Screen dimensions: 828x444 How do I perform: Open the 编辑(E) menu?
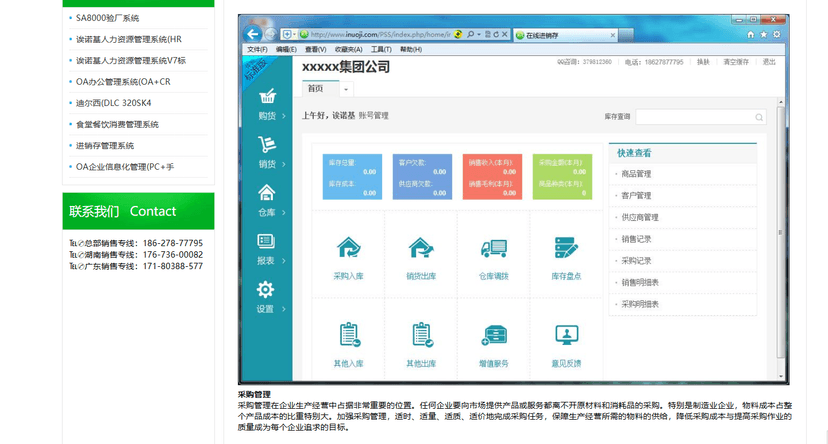[x=286, y=49]
